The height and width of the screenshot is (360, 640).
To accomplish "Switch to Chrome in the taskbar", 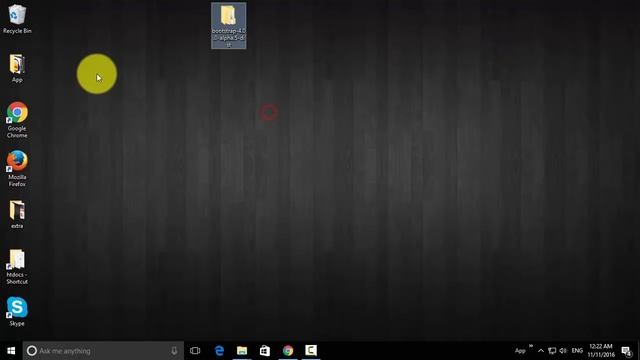I will point(288,351).
